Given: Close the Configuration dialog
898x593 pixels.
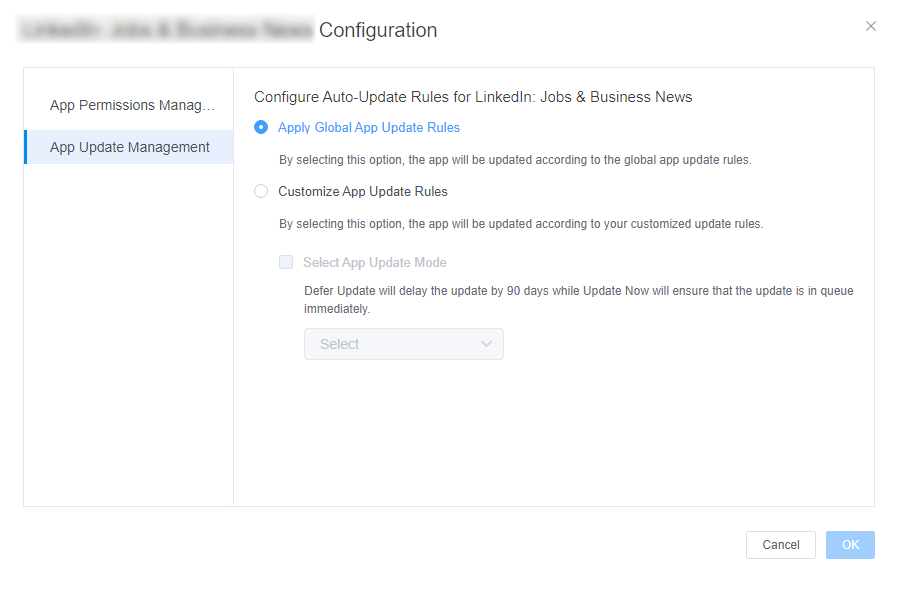Looking at the screenshot, I should 871,26.
